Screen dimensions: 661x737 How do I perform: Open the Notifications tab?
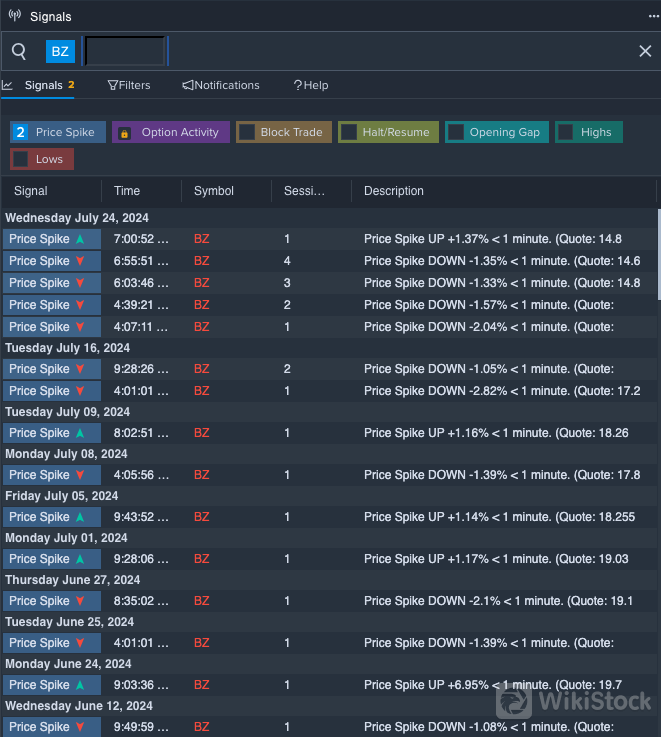point(221,85)
